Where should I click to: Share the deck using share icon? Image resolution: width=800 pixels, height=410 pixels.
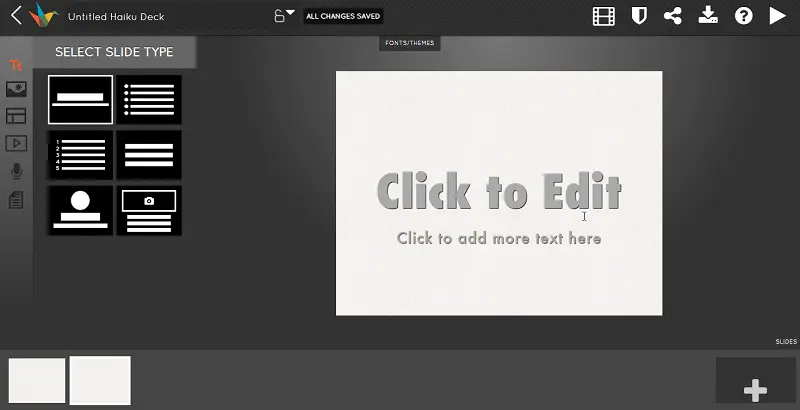[673, 16]
